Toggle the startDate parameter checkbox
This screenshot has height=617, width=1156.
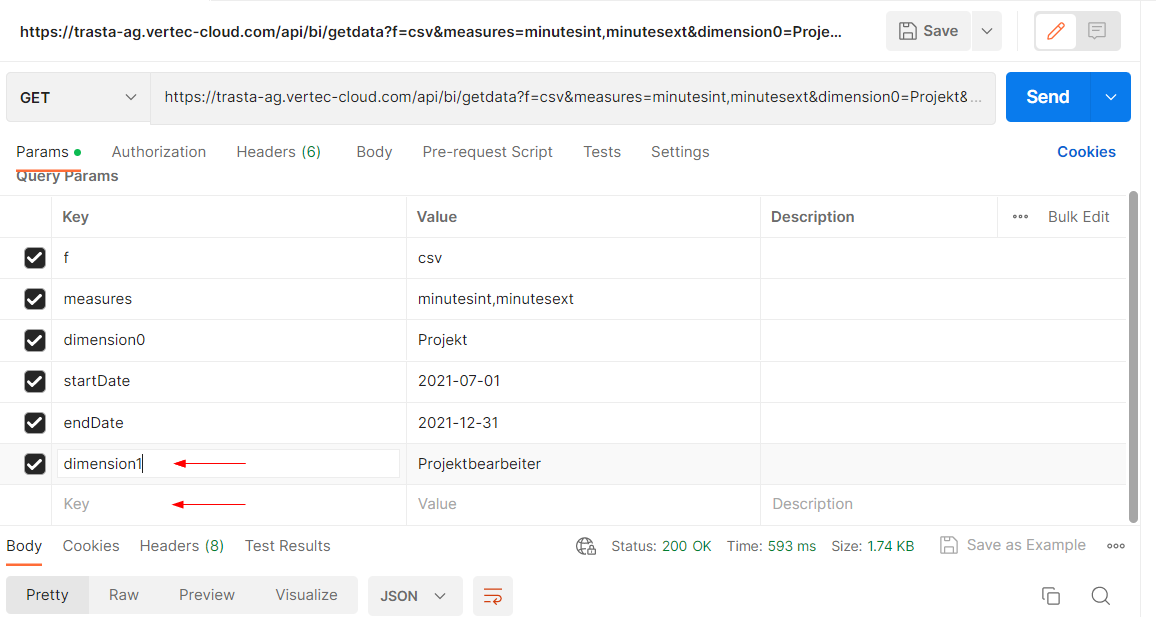tap(35, 381)
